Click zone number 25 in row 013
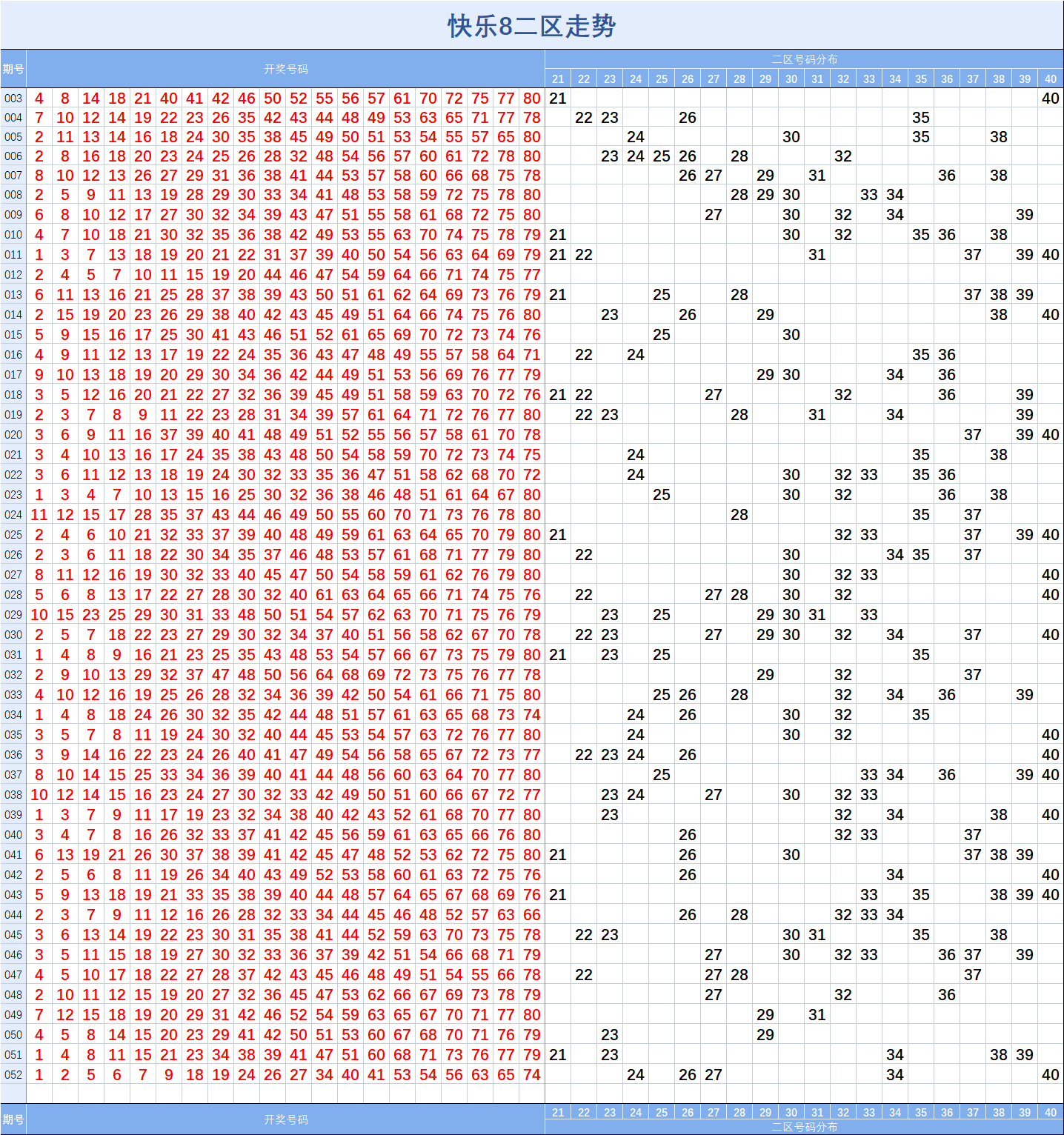Screen dimensions: 1064x1135 click(662, 295)
